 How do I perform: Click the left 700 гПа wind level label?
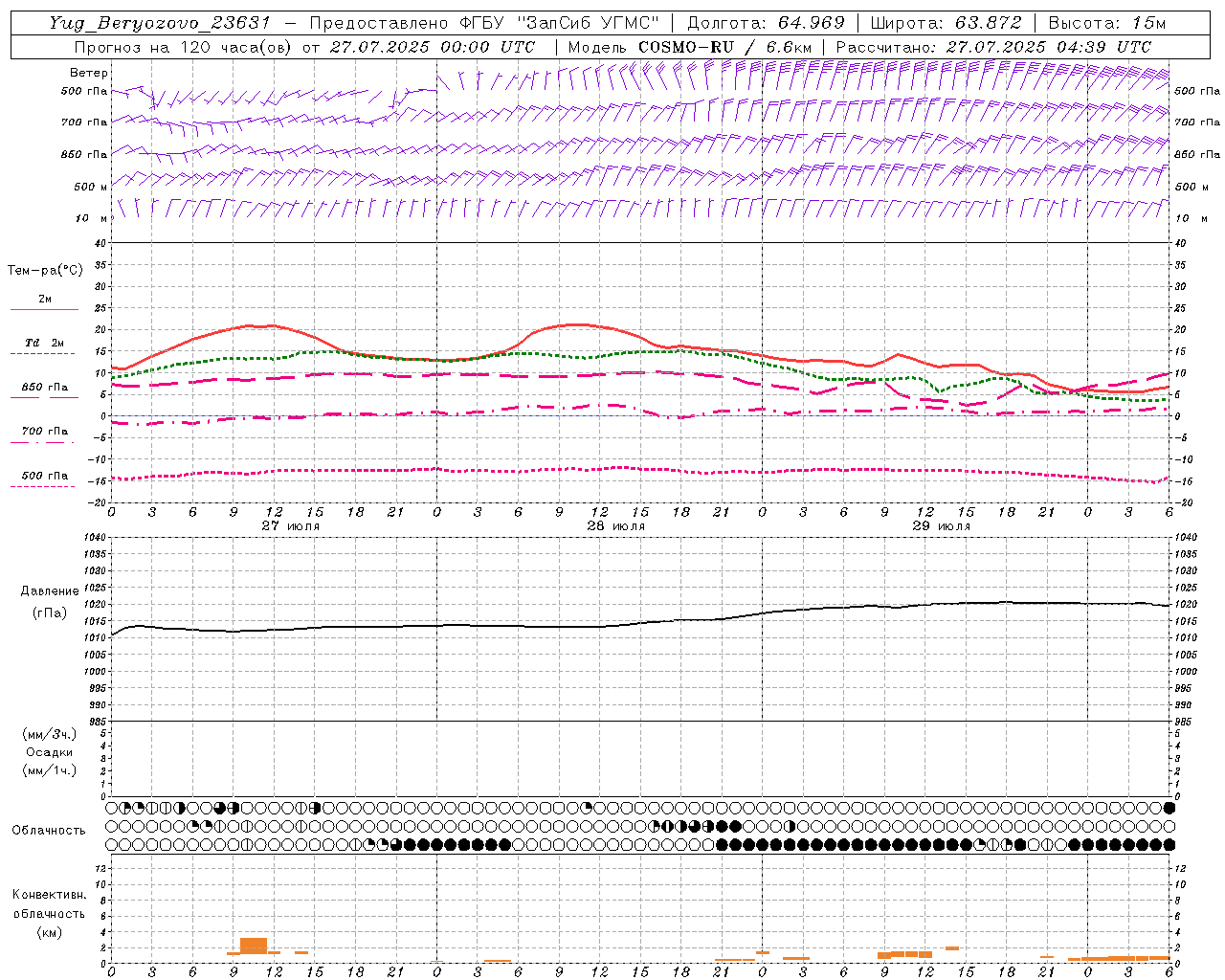tap(84, 122)
